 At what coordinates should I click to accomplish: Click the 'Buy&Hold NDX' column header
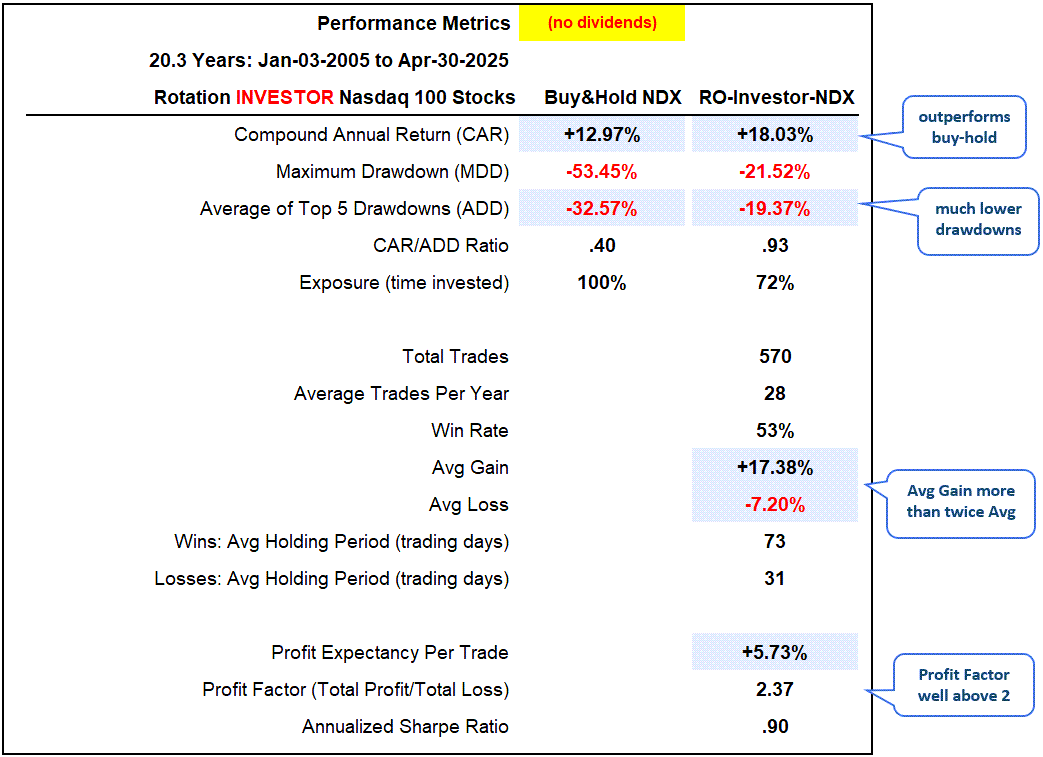tap(613, 98)
